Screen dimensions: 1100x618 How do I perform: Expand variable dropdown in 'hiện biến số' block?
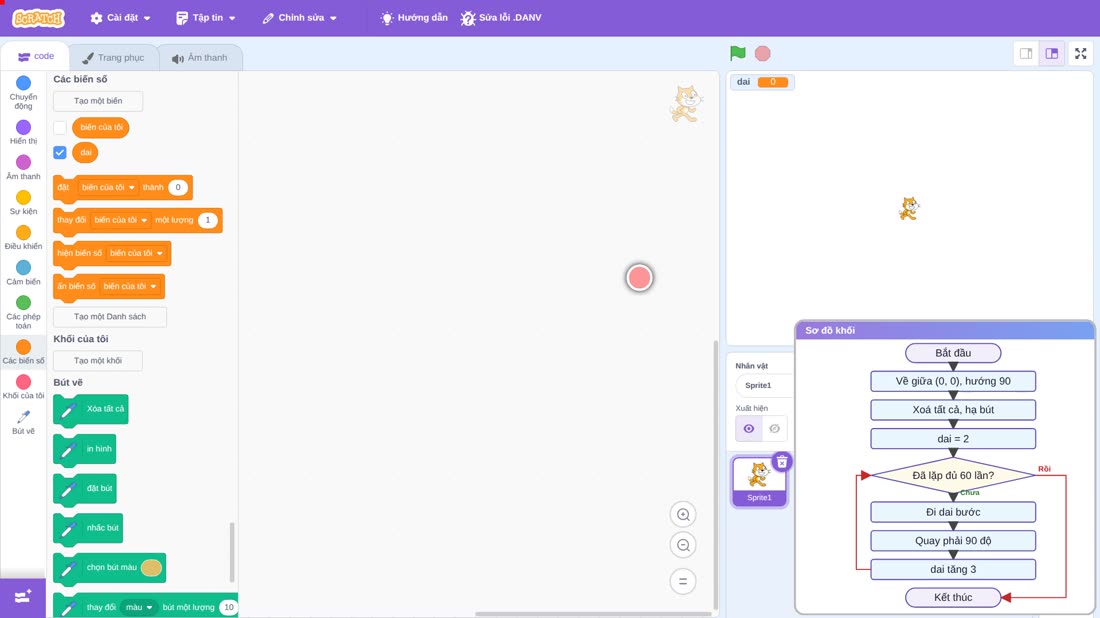pyautogui.click(x=136, y=253)
